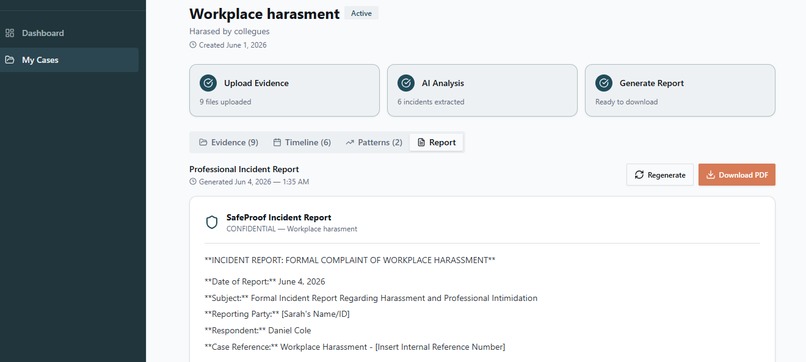This screenshot has height=362, width=806.
Task: Switch to the Patterns (2) tab
Action: (374, 142)
